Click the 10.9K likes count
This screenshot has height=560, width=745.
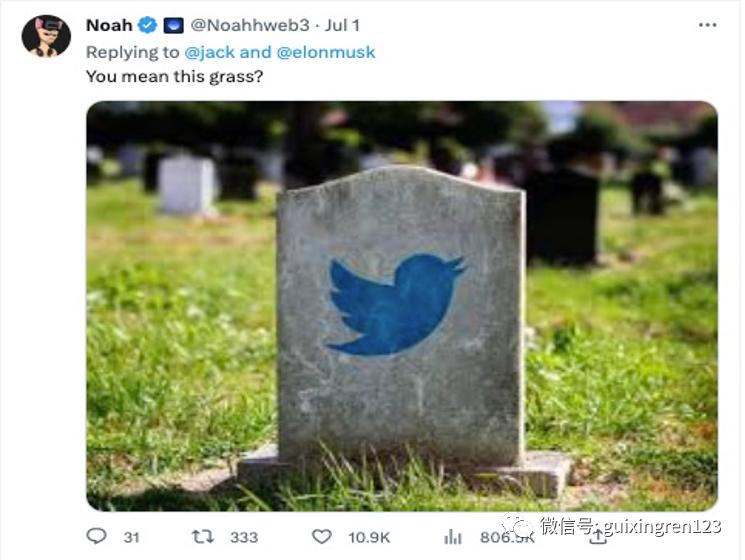[369, 537]
